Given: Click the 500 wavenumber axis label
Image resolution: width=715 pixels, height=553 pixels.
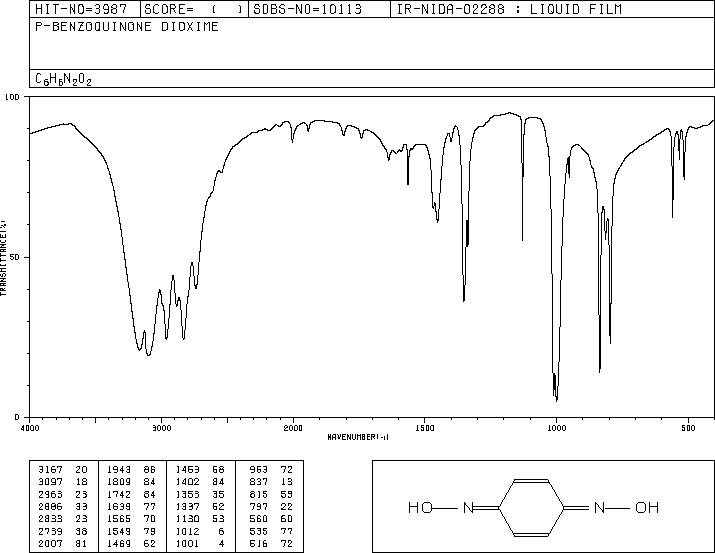Looking at the screenshot, I should [689, 428].
